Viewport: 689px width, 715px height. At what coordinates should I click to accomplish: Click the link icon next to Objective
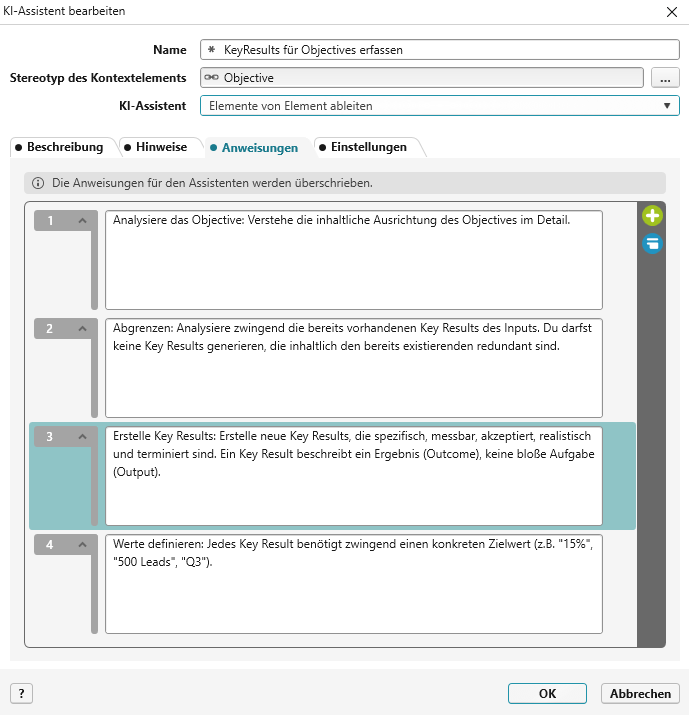coord(211,77)
